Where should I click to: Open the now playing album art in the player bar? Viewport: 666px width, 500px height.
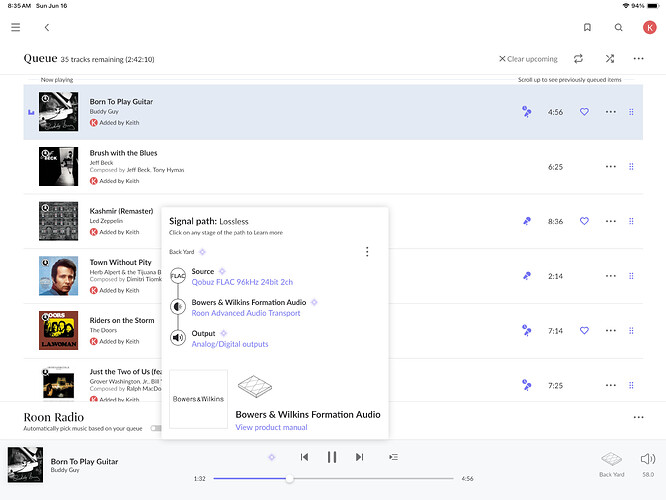[x=25, y=465]
